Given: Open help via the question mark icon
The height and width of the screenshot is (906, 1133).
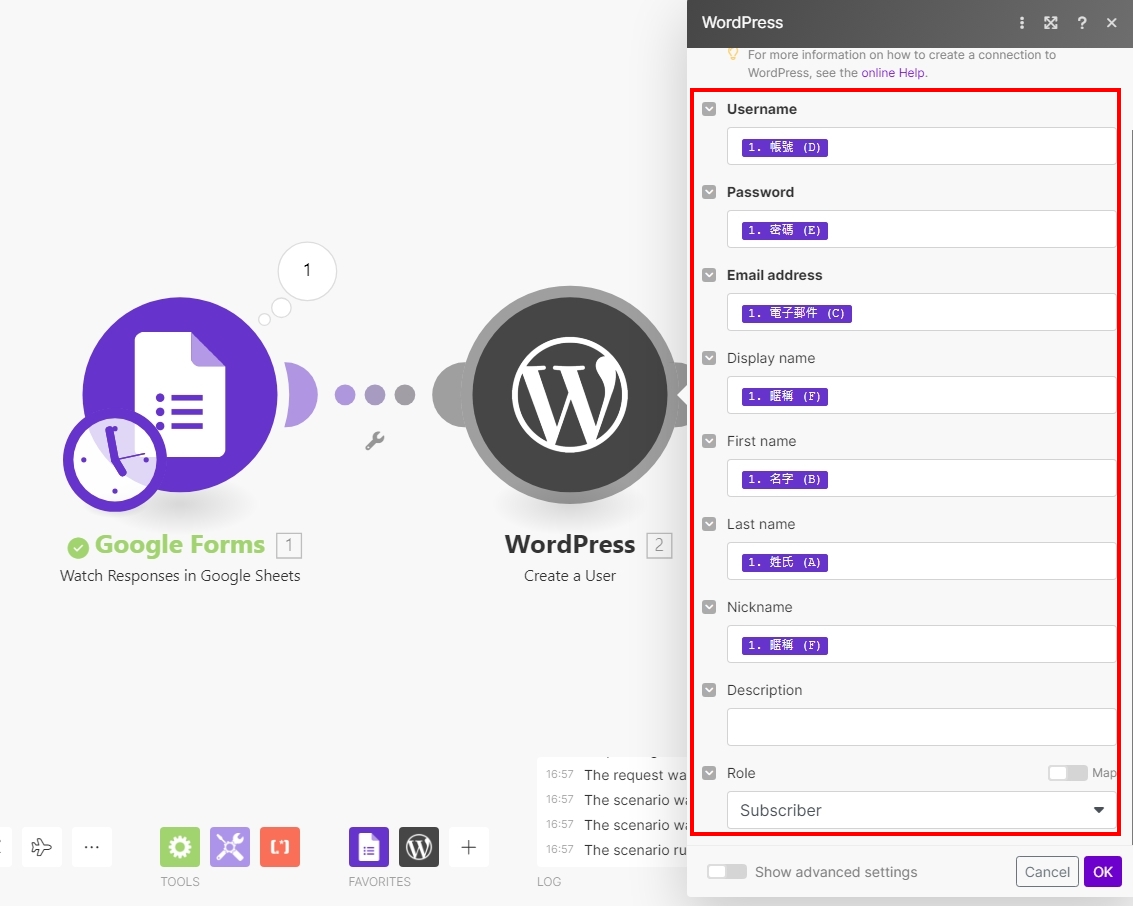Looking at the screenshot, I should 1081,22.
